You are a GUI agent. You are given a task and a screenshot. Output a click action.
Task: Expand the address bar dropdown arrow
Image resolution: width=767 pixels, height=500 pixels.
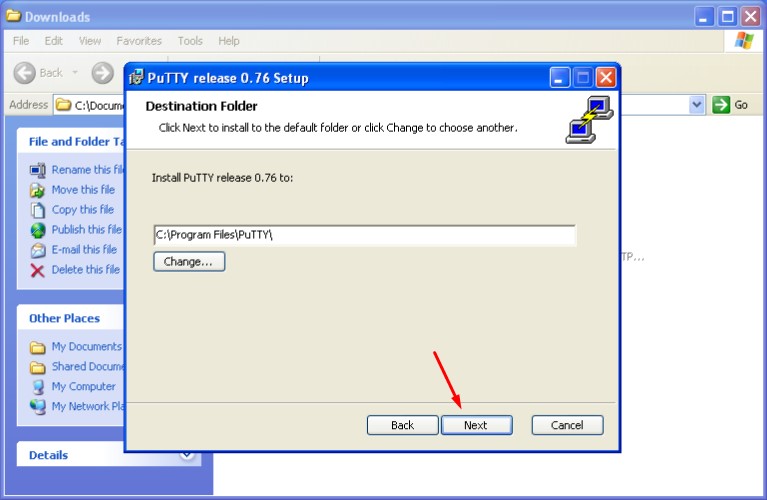[x=697, y=105]
